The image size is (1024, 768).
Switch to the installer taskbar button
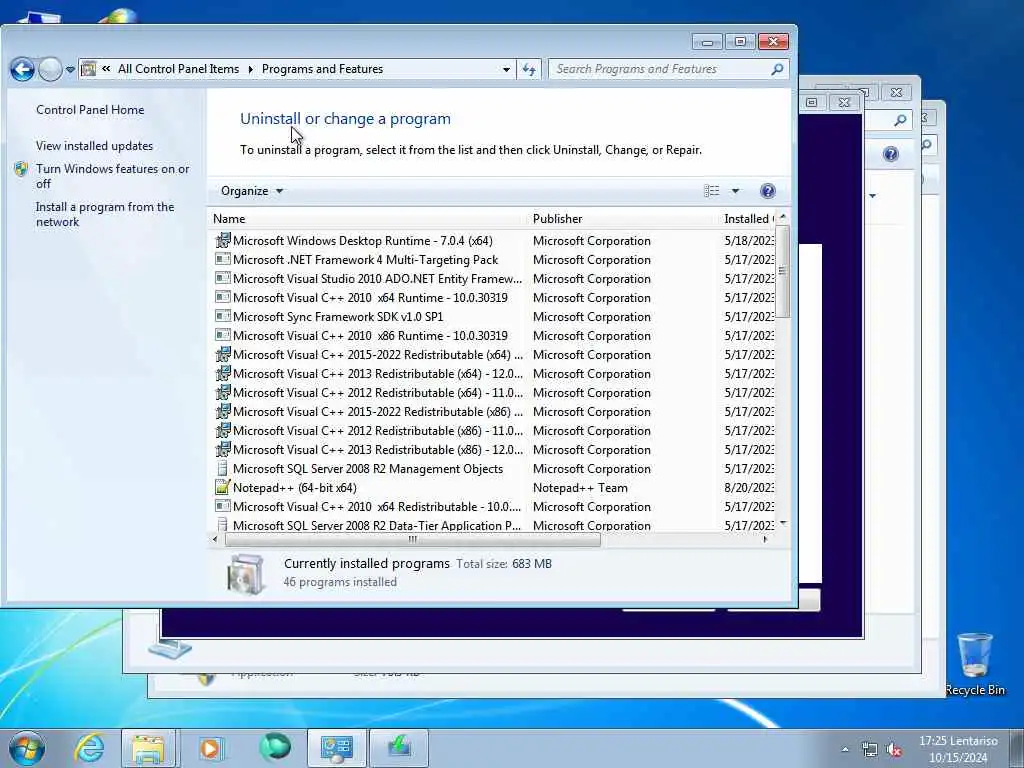399,748
